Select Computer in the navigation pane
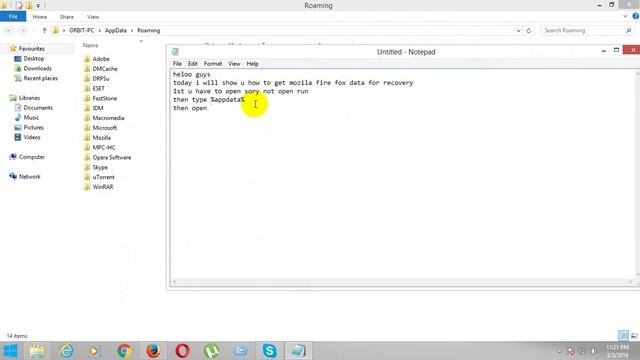The width and height of the screenshot is (640, 360). (31, 157)
